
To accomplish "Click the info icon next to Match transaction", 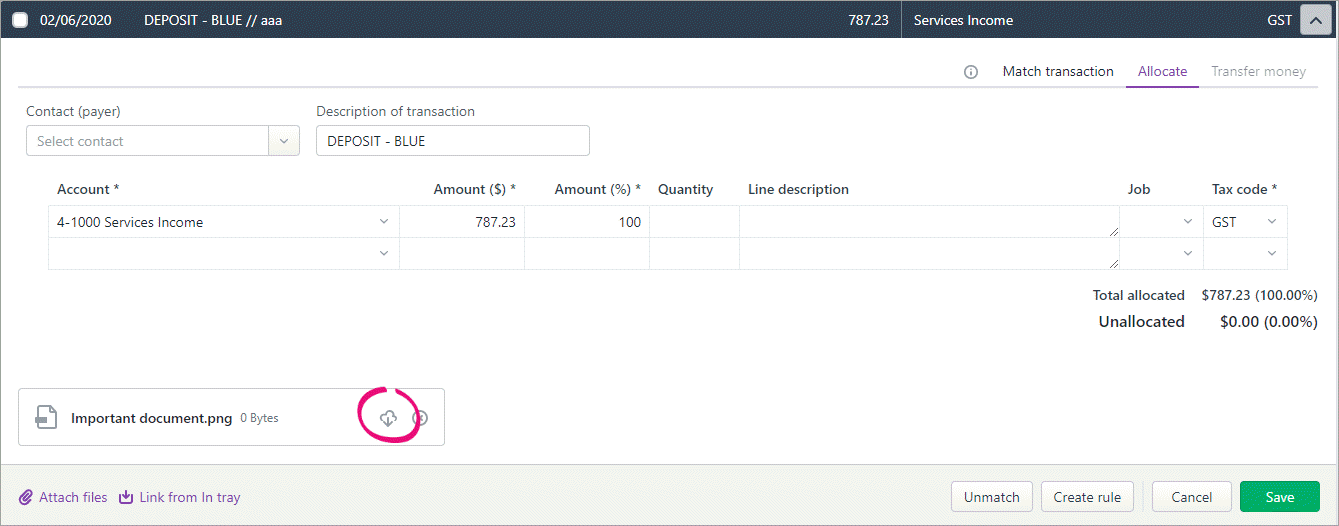I will 971,72.
